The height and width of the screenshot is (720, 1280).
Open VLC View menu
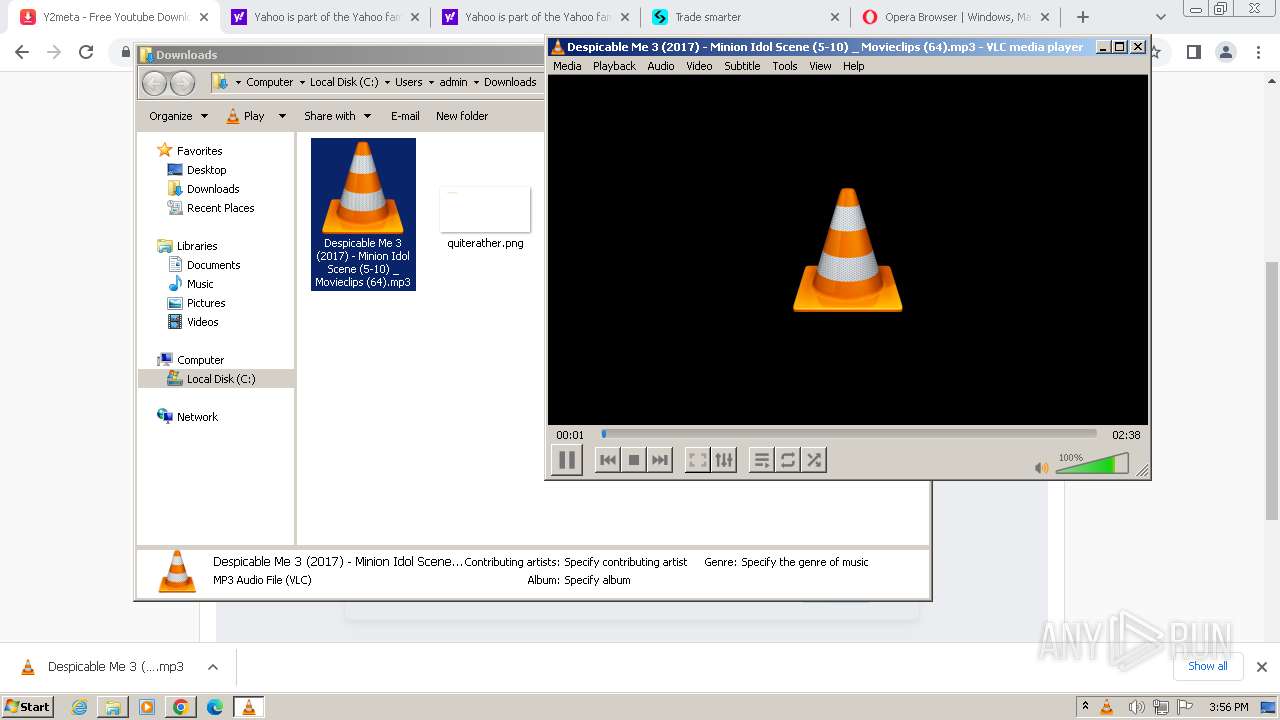820,66
